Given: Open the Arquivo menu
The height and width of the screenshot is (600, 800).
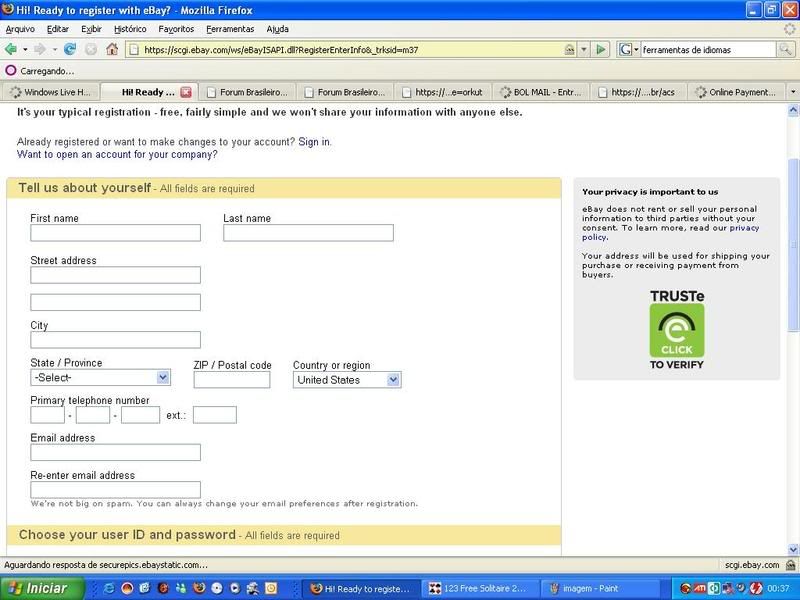Looking at the screenshot, I should tap(20, 29).
